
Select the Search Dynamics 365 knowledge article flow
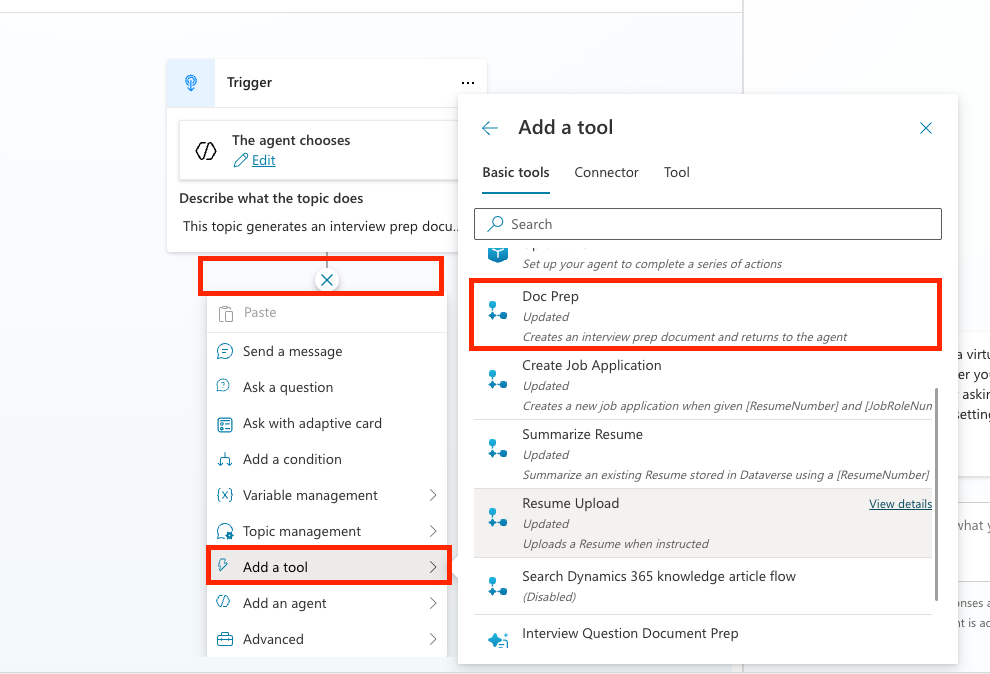coord(703,586)
